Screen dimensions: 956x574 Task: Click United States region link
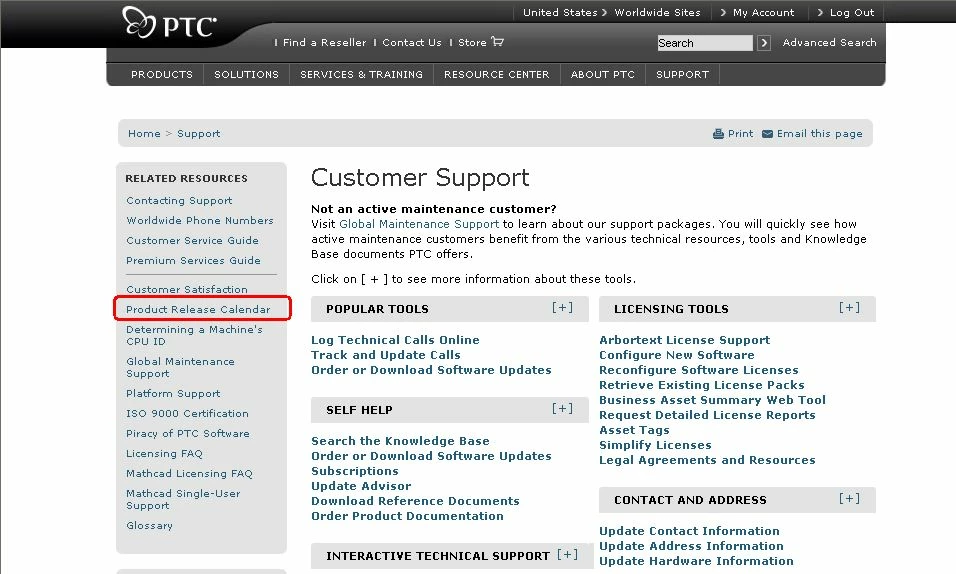click(560, 12)
